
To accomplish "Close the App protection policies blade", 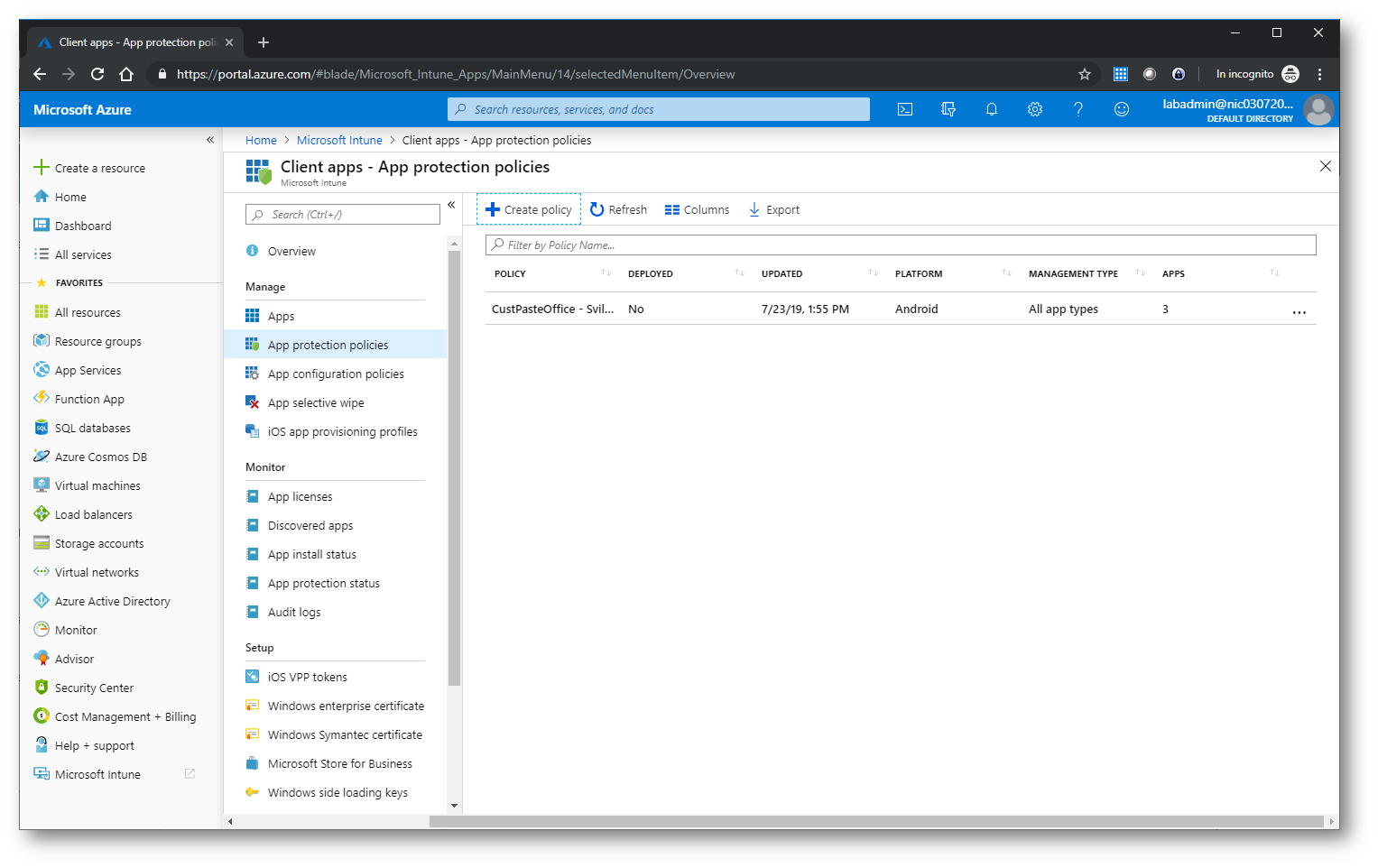I will click(x=1326, y=166).
